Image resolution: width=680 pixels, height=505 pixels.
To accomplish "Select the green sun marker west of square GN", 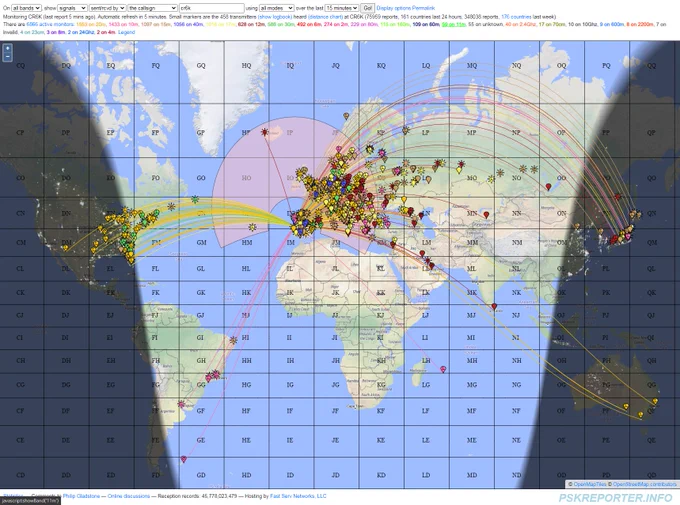I will 195,200.
